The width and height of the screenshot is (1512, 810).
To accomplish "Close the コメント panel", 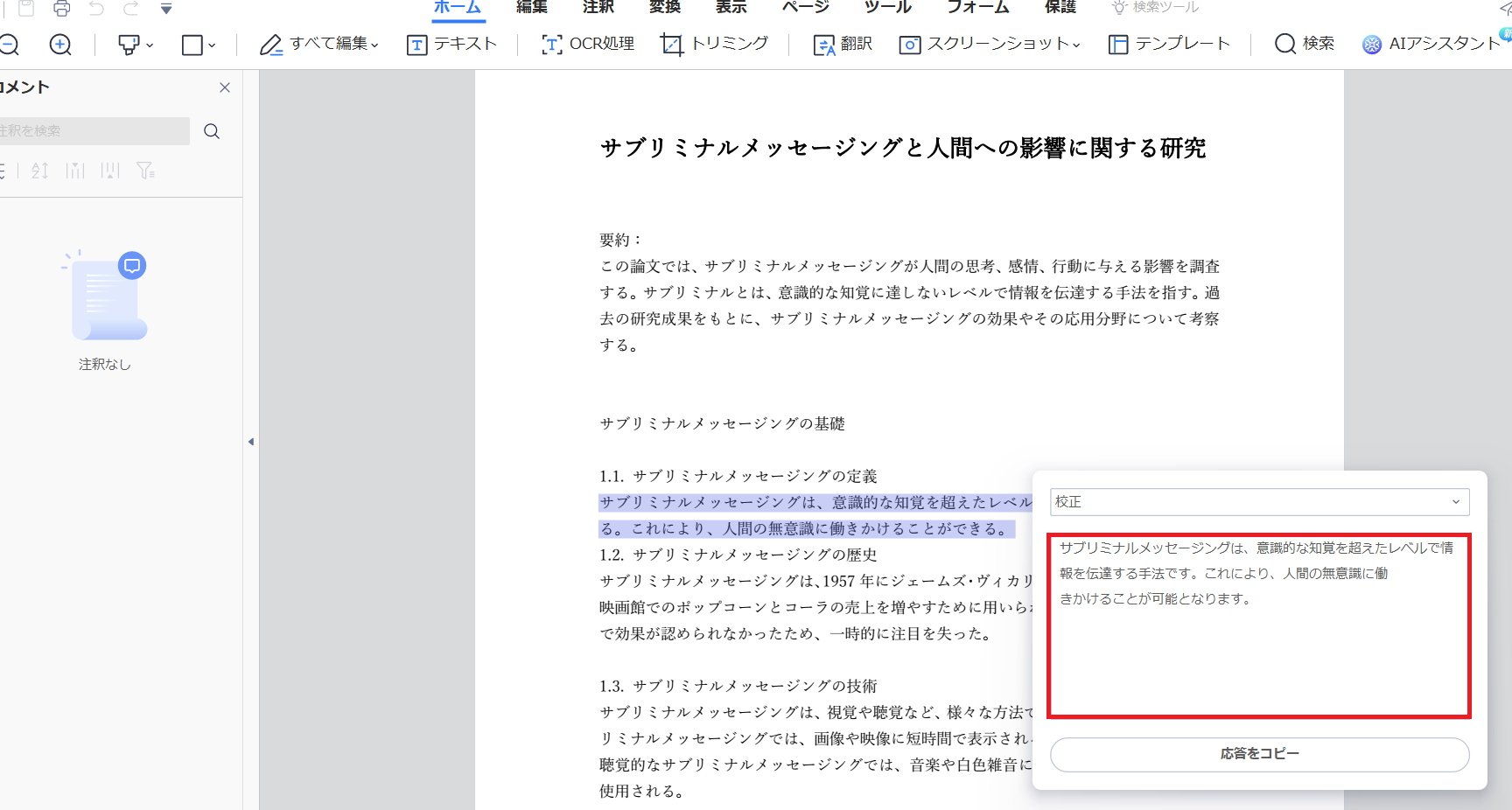I will click(225, 87).
